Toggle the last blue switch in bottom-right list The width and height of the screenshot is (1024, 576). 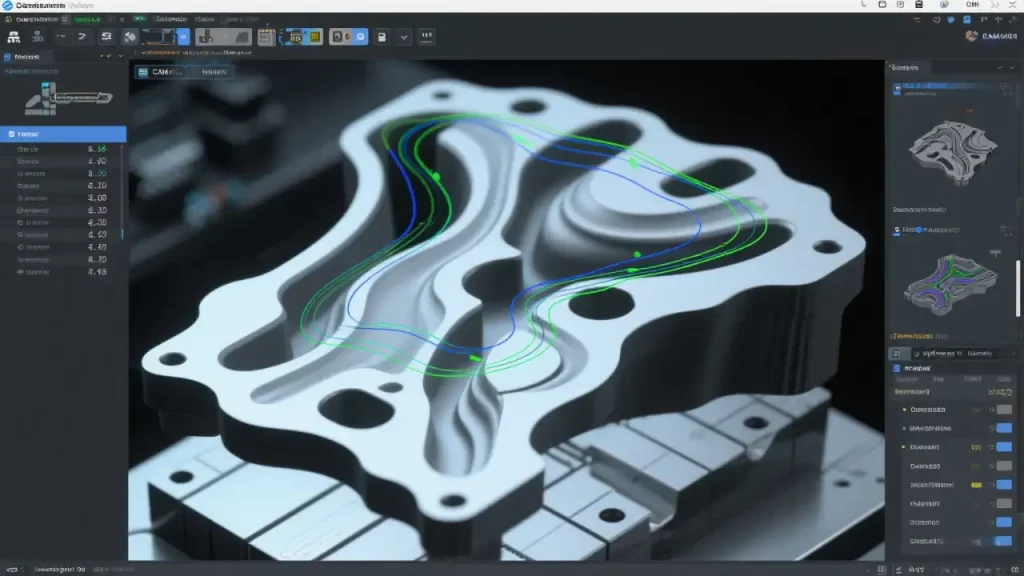pyautogui.click(x=1003, y=541)
